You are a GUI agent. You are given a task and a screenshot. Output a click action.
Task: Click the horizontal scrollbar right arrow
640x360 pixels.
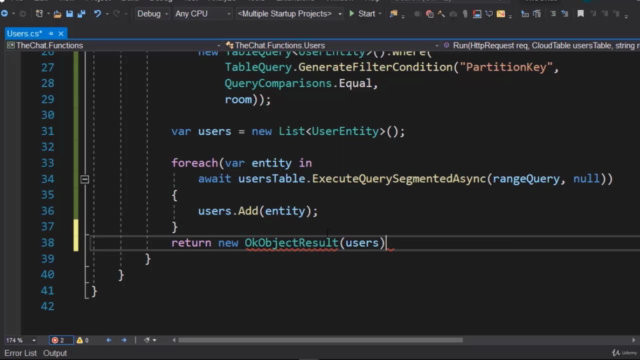coord(633,340)
